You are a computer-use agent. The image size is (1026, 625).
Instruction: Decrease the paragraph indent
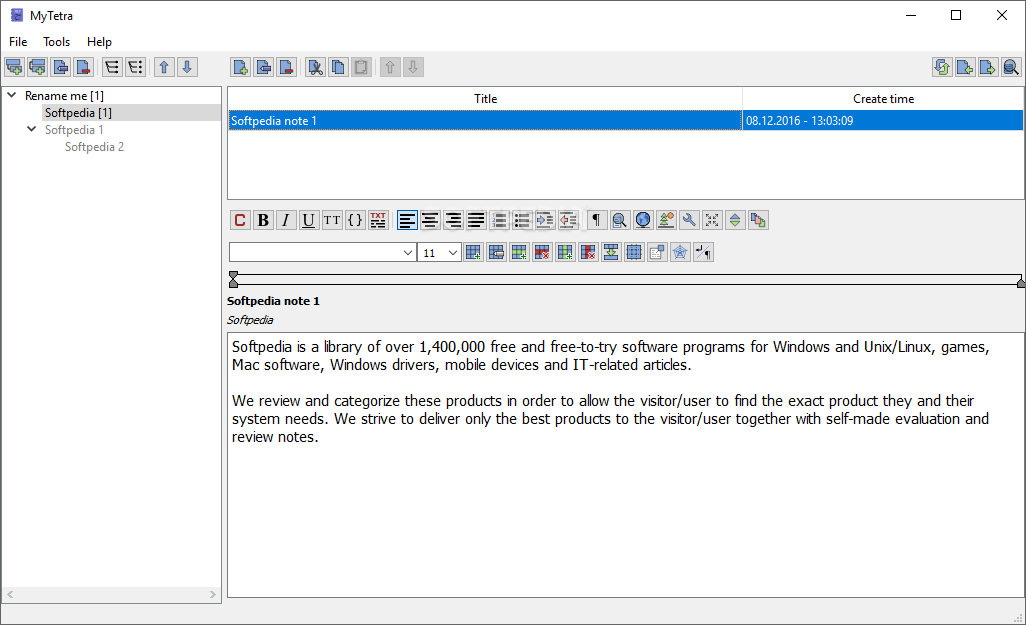568,221
